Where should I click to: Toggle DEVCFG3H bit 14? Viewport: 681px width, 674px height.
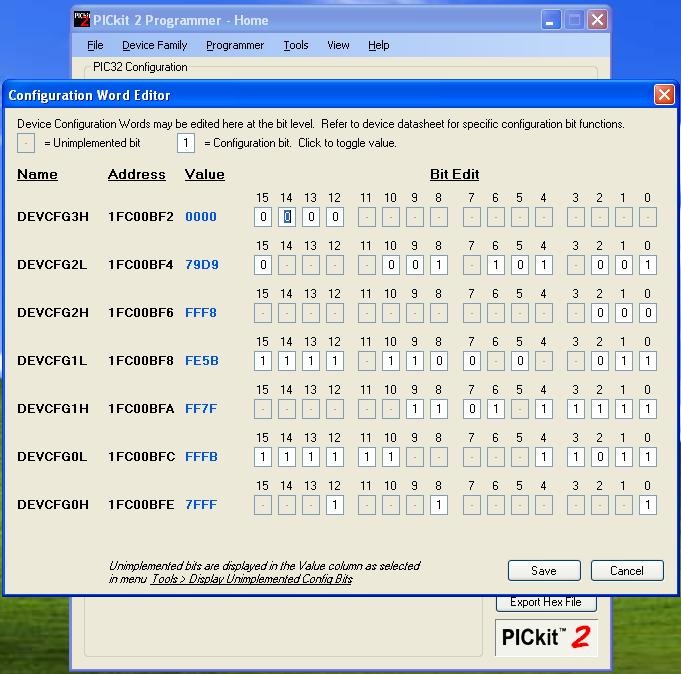(x=287, y=217)
